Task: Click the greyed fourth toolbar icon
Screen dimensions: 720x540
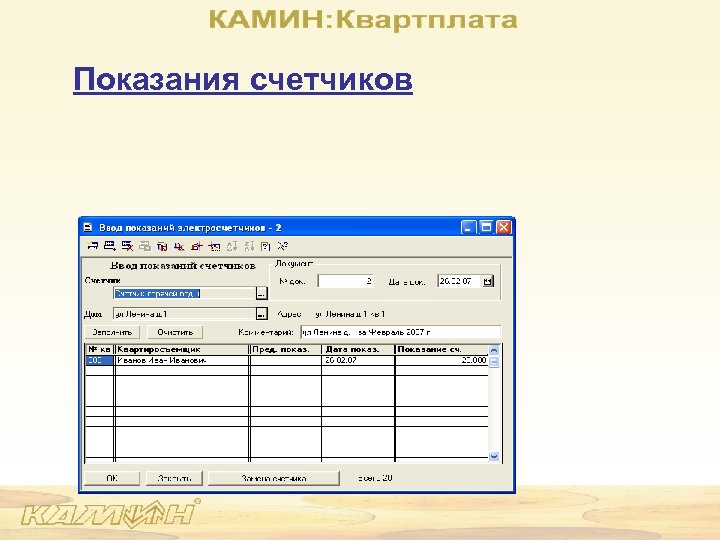Action: point(145,246)
